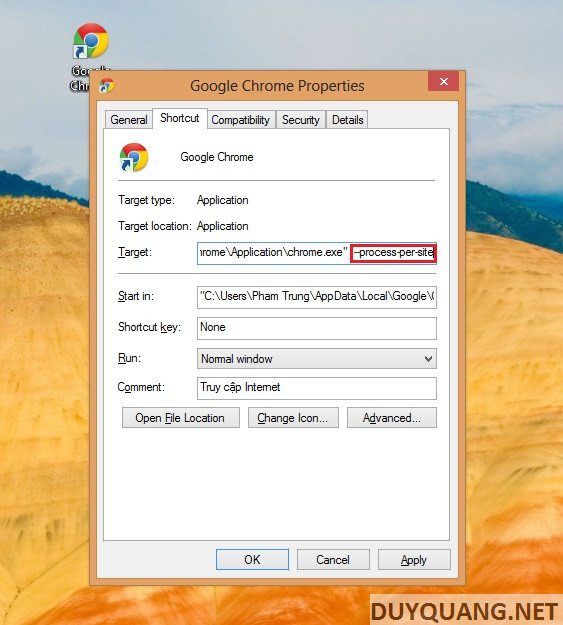Click the Cancel button
This screenshot has width=563, height=625.
[x=333, y=560]
